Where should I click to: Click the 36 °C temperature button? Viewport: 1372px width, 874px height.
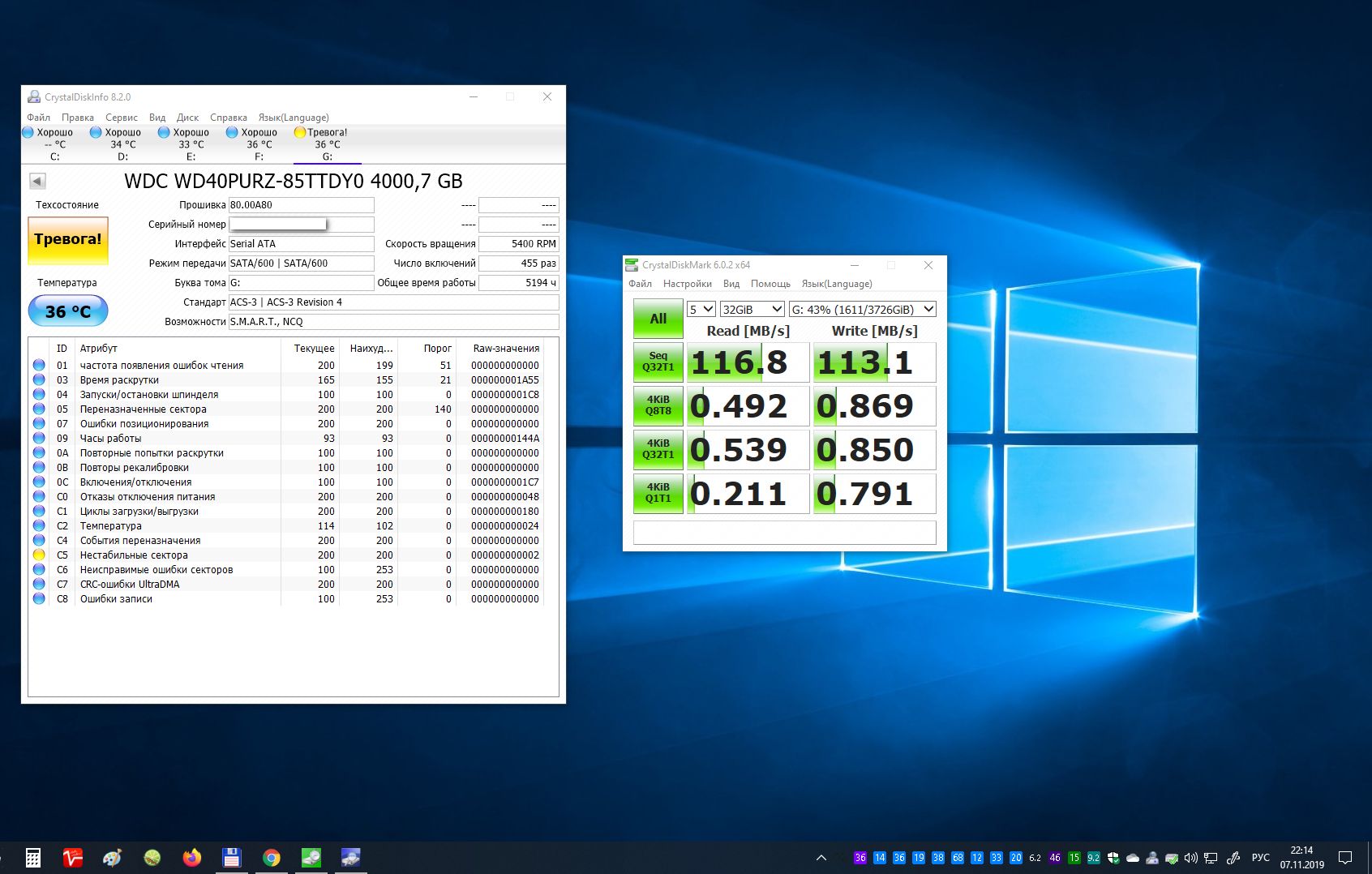[68, 311]
